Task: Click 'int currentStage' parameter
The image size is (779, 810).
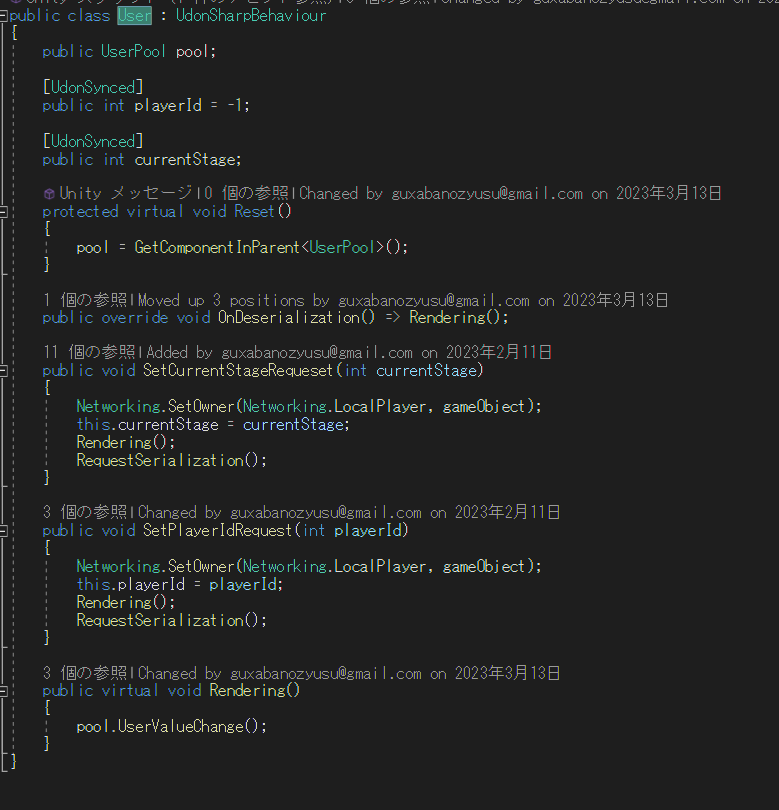Action: pyautogui.click(x=411, y=370)
